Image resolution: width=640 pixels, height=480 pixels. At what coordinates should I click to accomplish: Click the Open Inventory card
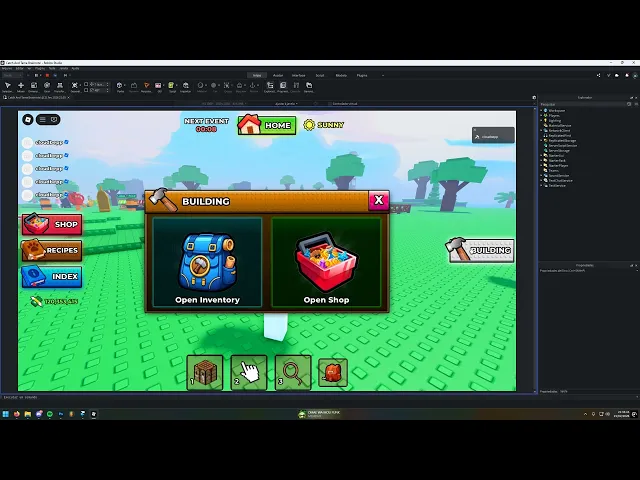tap(207, 262)
